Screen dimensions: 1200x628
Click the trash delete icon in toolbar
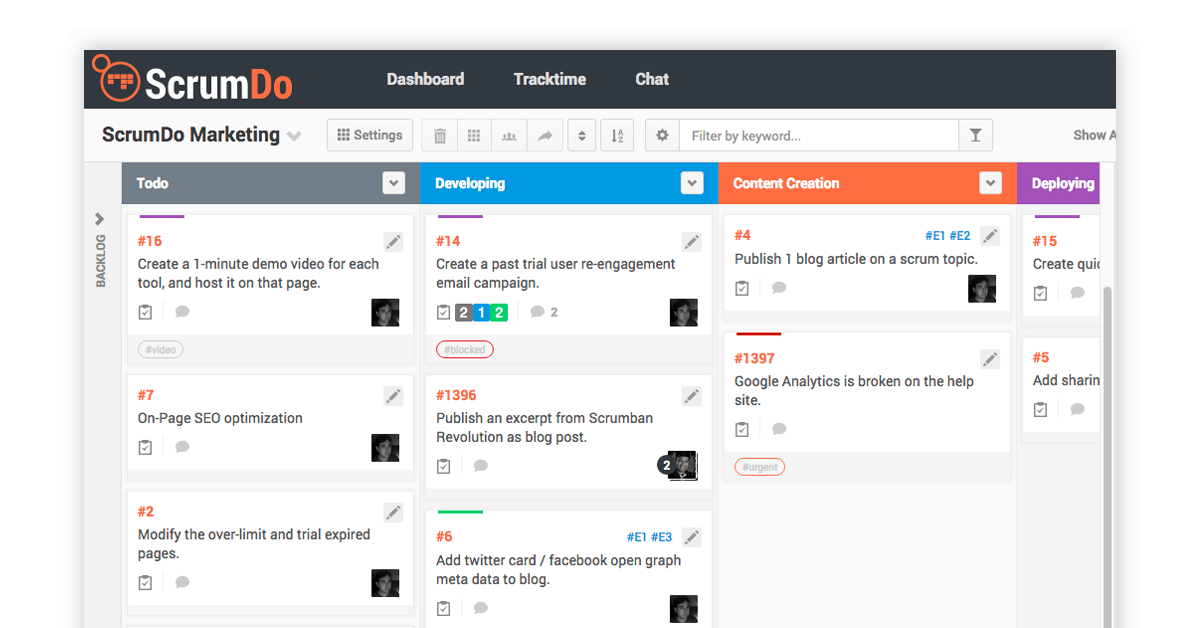point(440,136)
